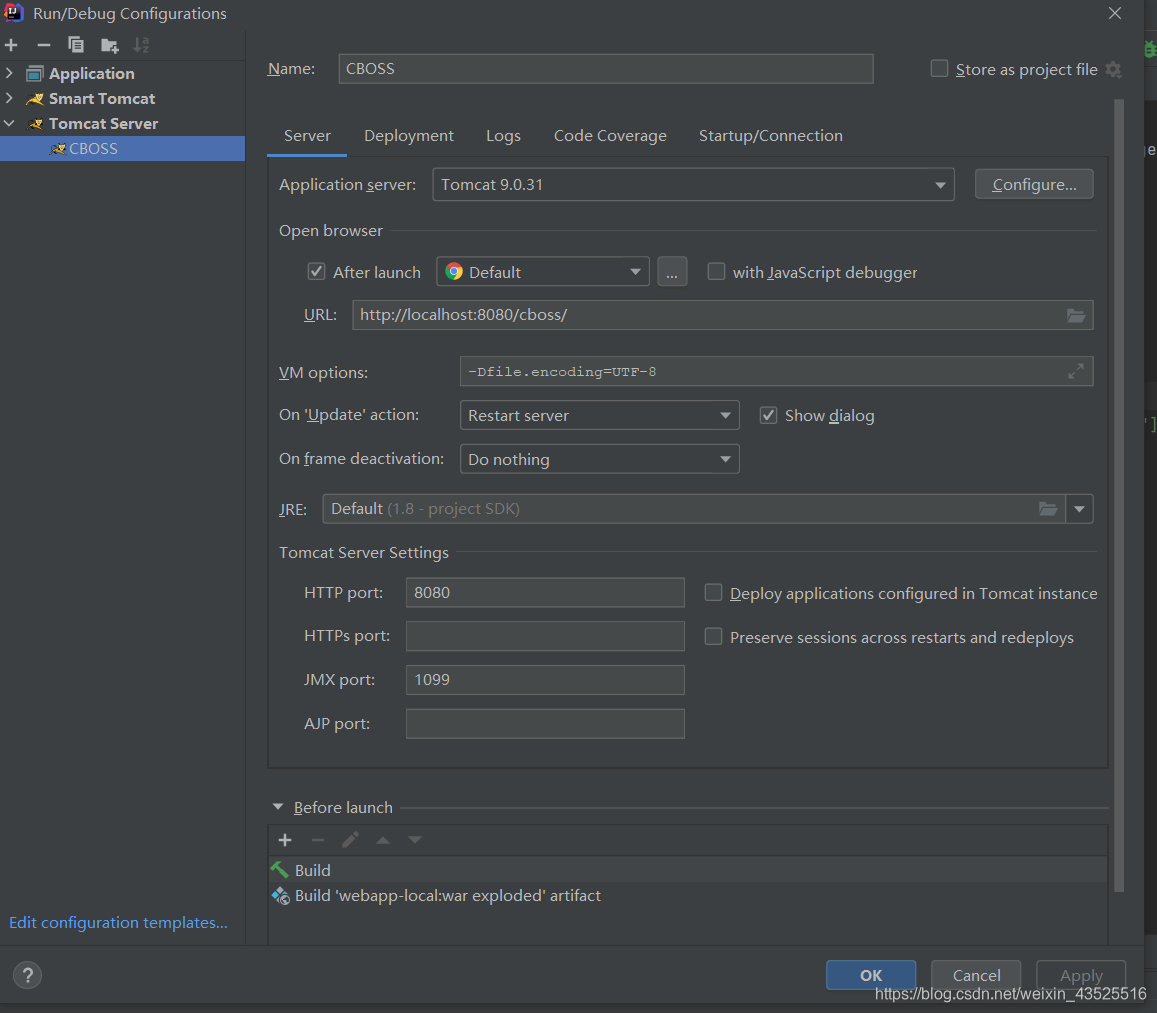Open the browser selection ellipsis button

coord(671,272)
